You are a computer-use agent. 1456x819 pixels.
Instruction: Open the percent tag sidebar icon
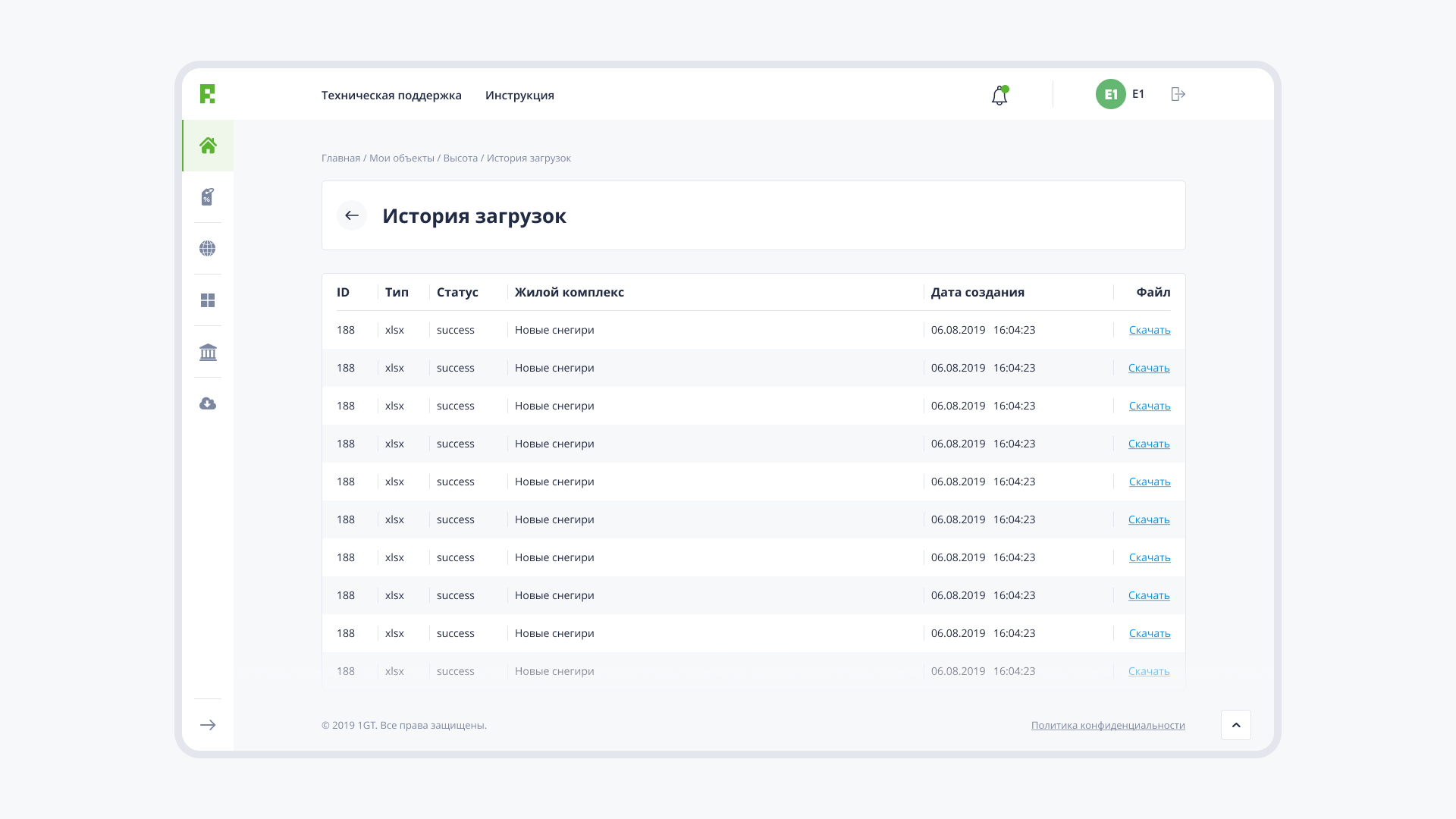coord(208,196)
